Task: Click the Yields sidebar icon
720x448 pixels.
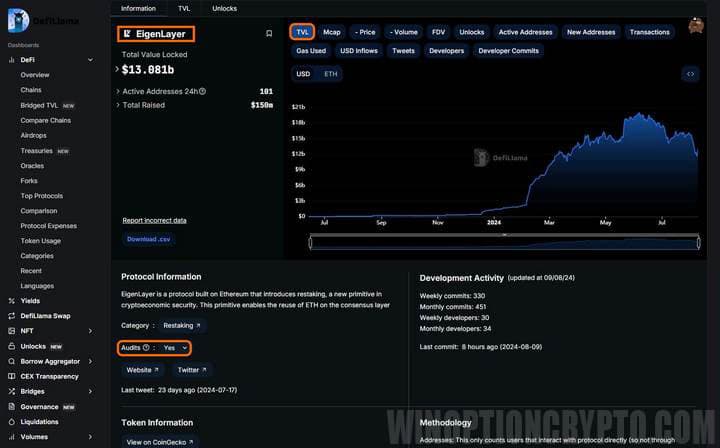Action: tap(12, 300)
